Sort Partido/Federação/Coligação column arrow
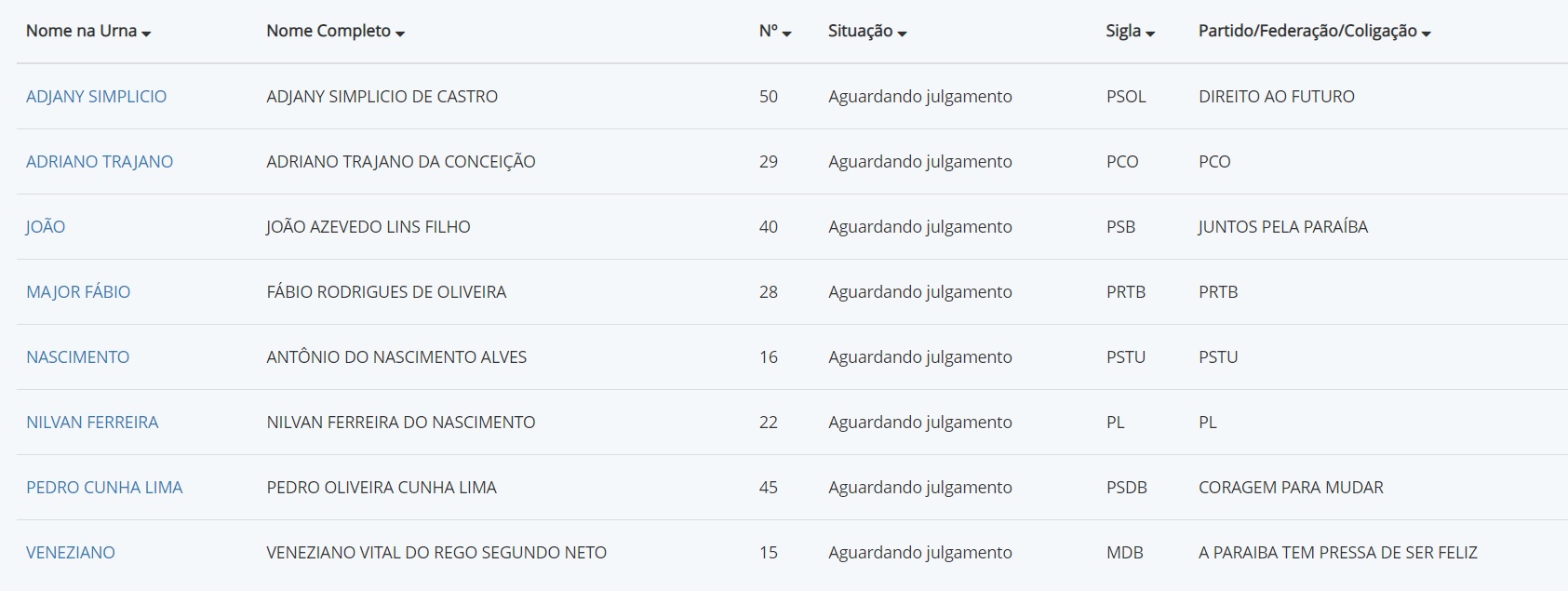Viewport: 1568px width, 591px height. click(x=1427, y=34)
